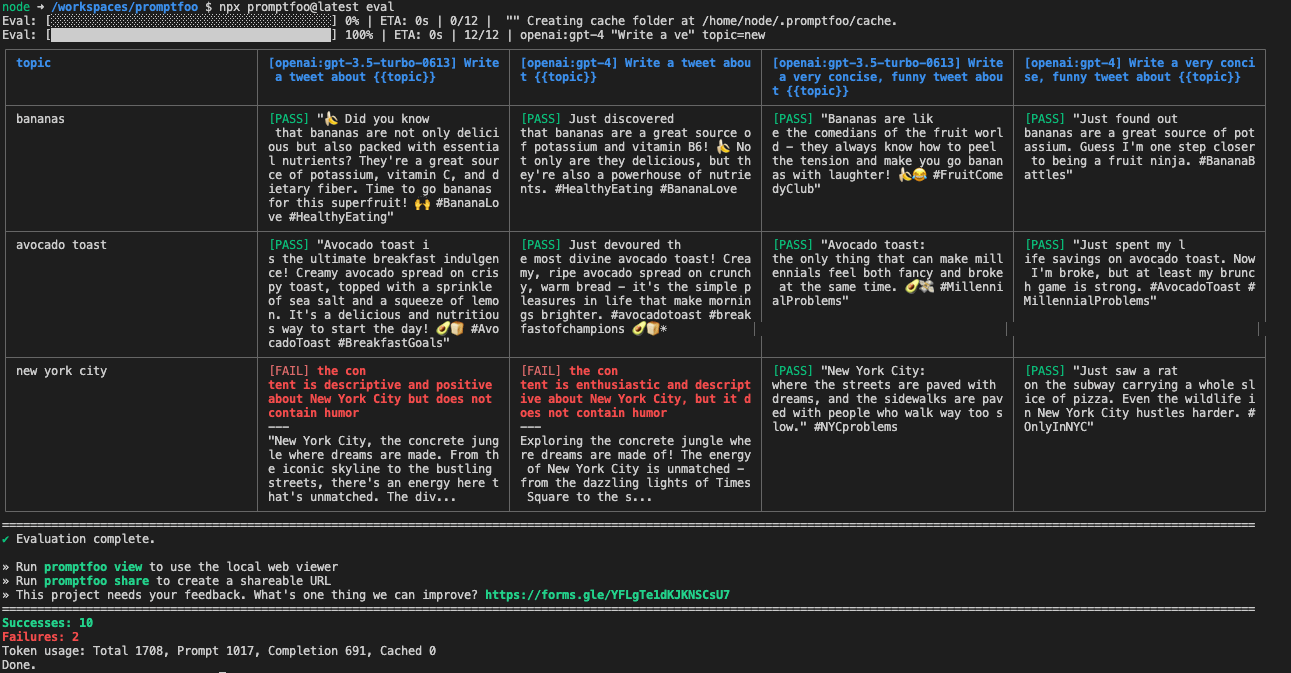Click the 'Token usage: Total 1708' line
This screenshot has width=1291, height=673.
coord(219,651)
